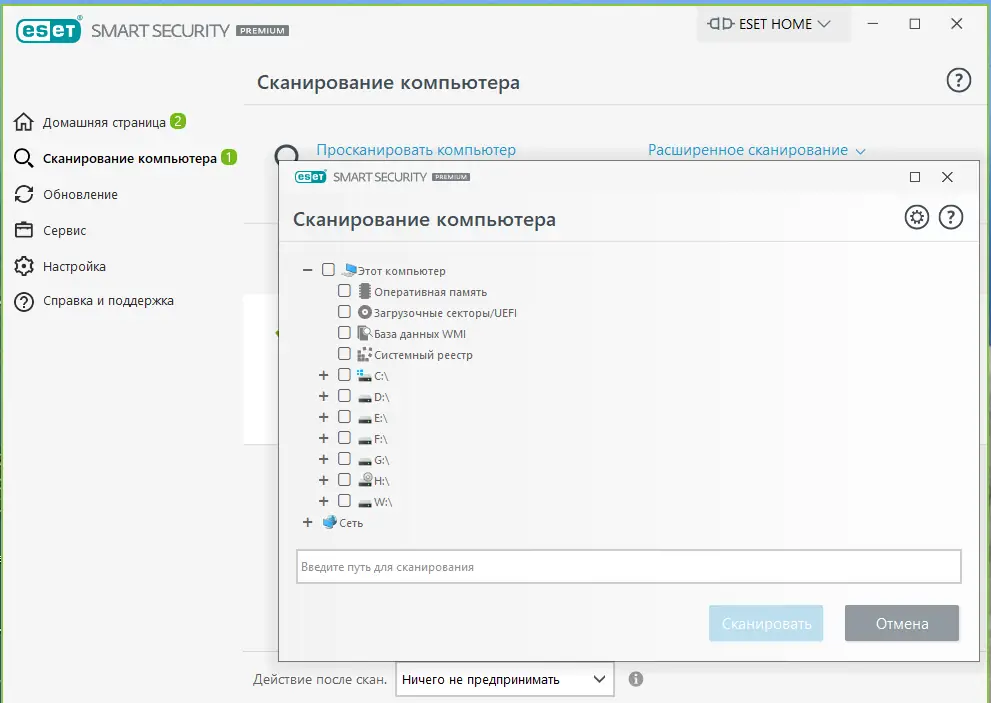The image size is (991, 703).
Task: Check the F:\ drive checkbox
Action: (x=344, y=437)
